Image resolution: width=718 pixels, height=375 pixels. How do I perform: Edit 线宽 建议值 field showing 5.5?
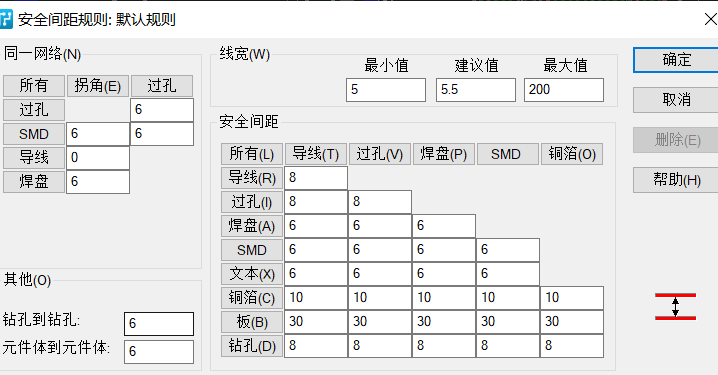[476, 90]
